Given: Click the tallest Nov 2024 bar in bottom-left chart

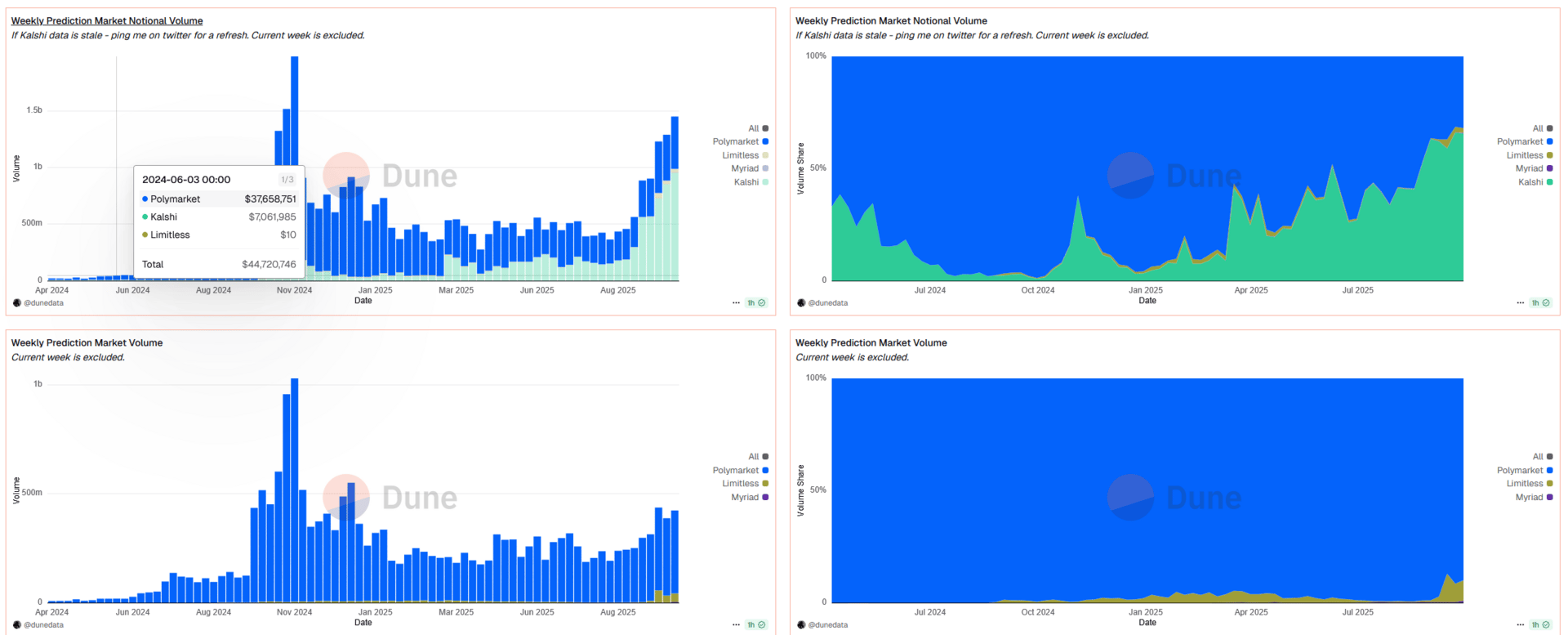Looking at the screenshot, I should coord(295,490).
